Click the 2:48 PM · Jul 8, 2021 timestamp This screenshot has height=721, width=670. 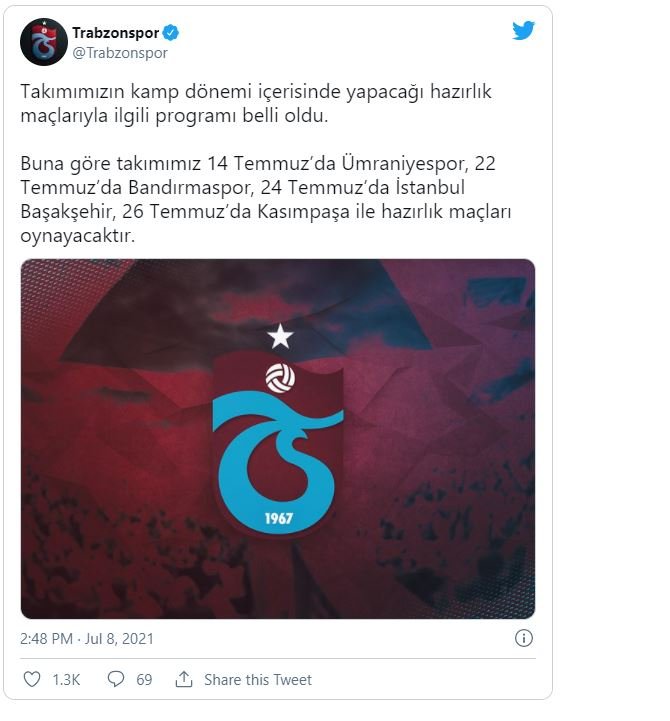[86, 639]
